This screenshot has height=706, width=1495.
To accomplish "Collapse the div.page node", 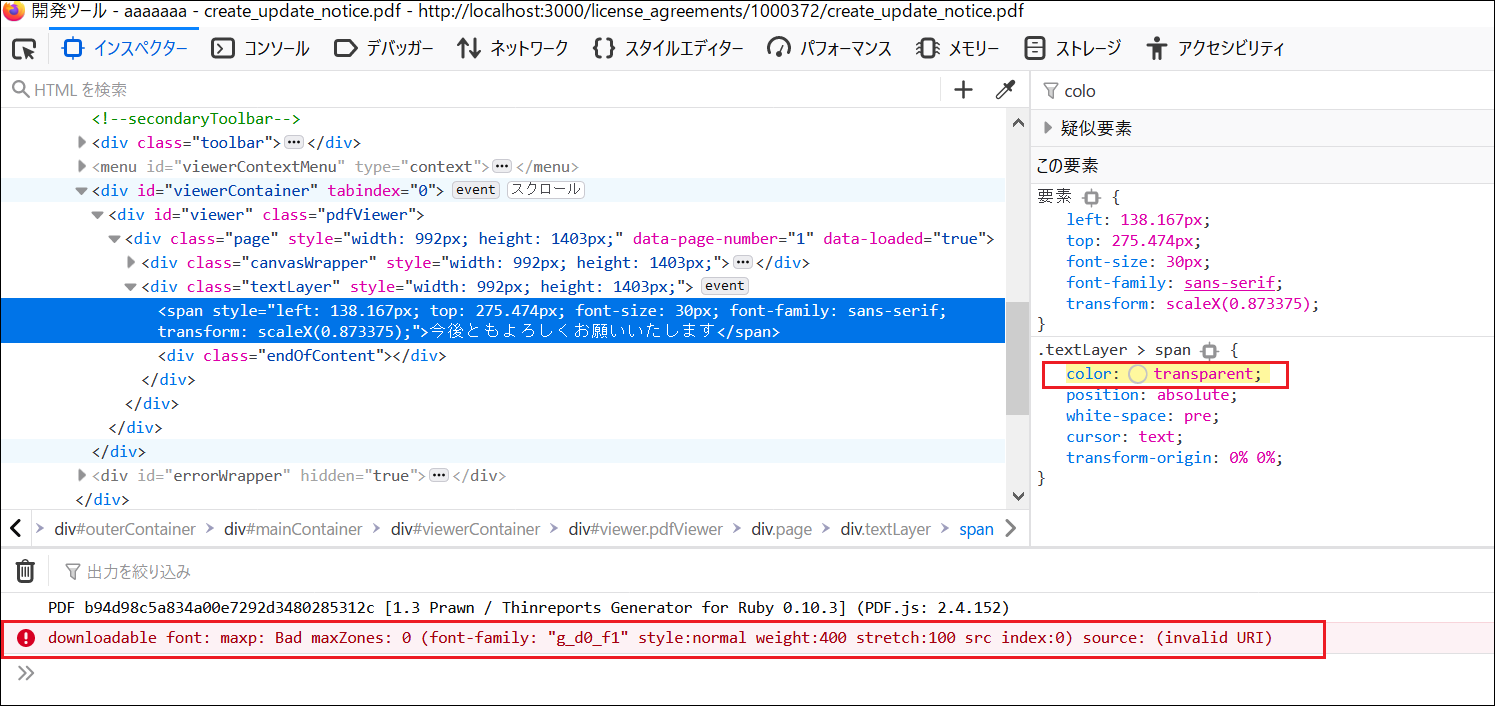I will tap(114, 238).
